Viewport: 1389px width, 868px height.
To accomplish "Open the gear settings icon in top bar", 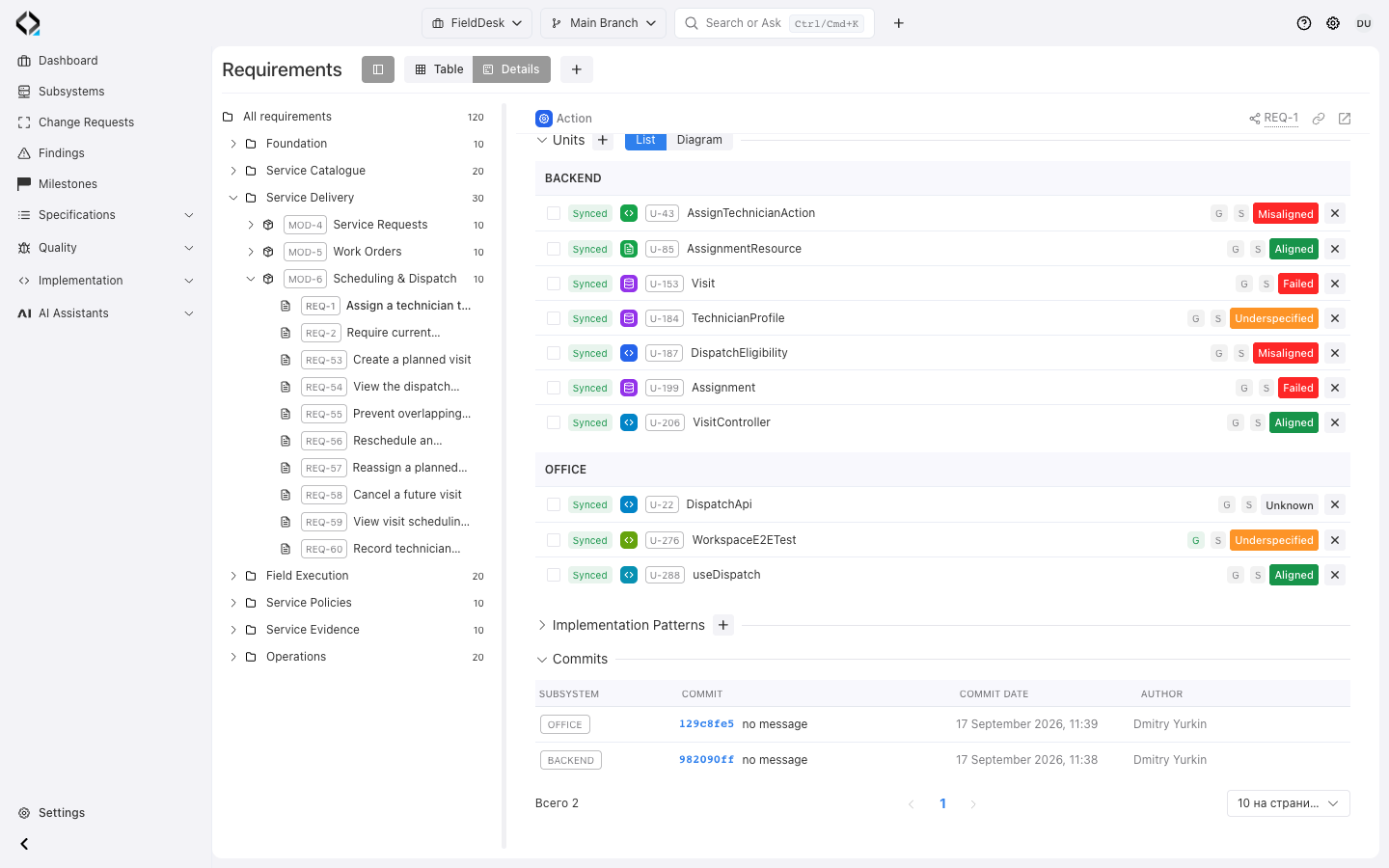I will [1333, 23].
